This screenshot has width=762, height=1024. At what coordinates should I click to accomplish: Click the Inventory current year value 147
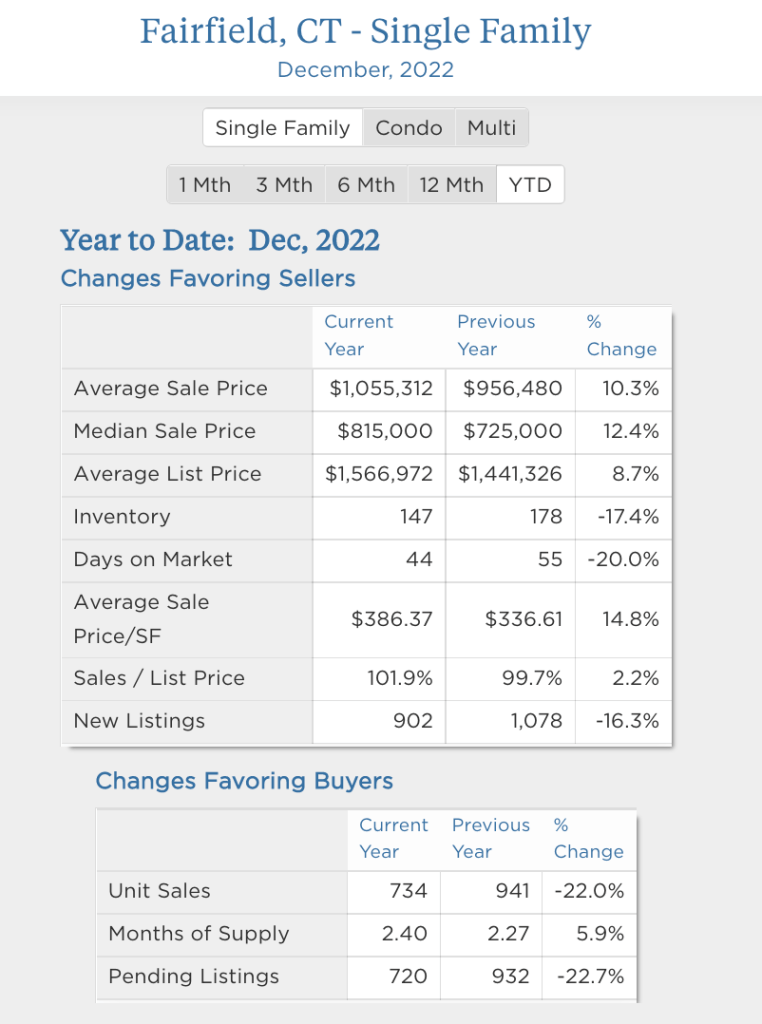point(415,517)
